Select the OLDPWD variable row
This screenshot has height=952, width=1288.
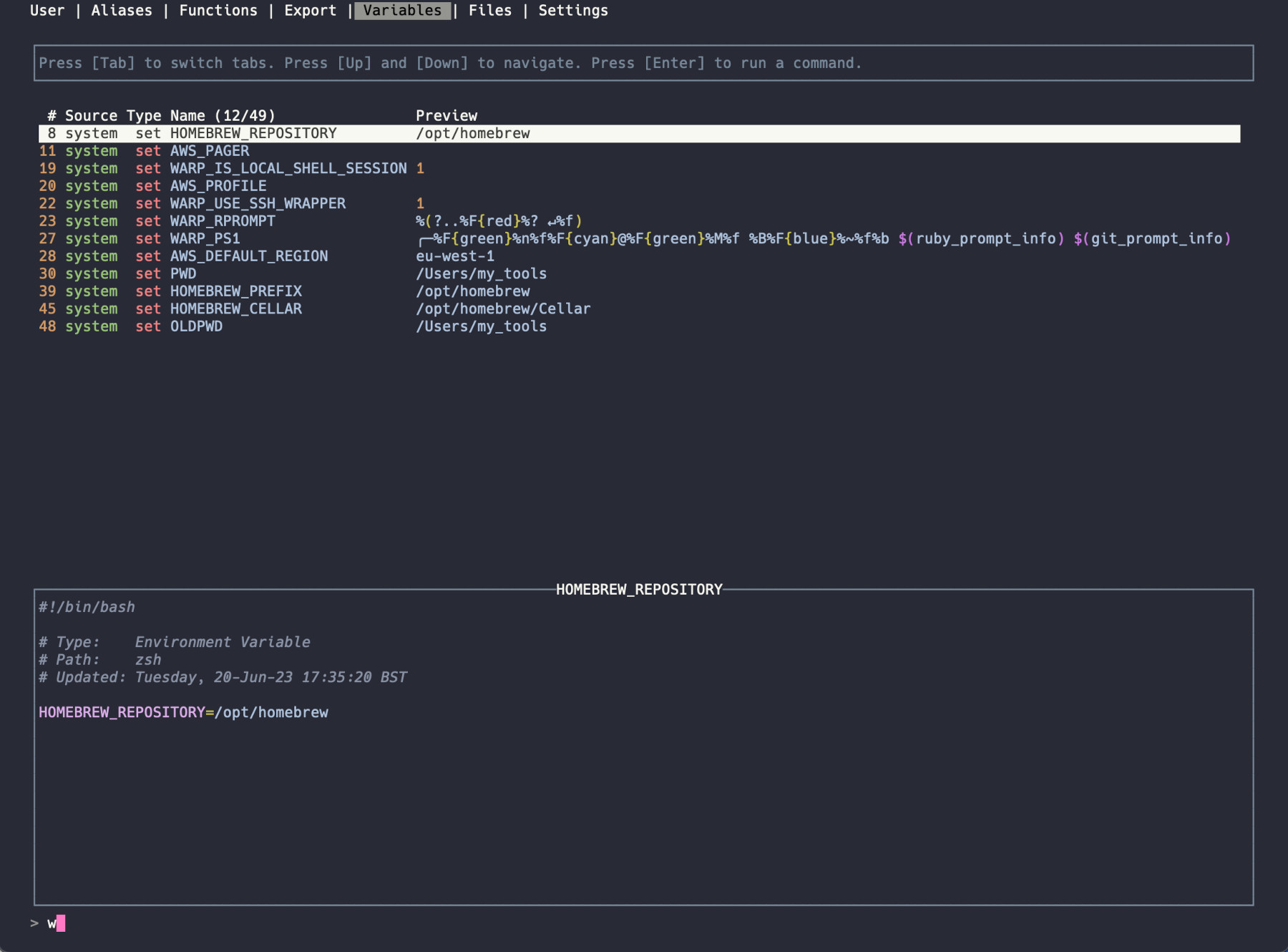196,326
